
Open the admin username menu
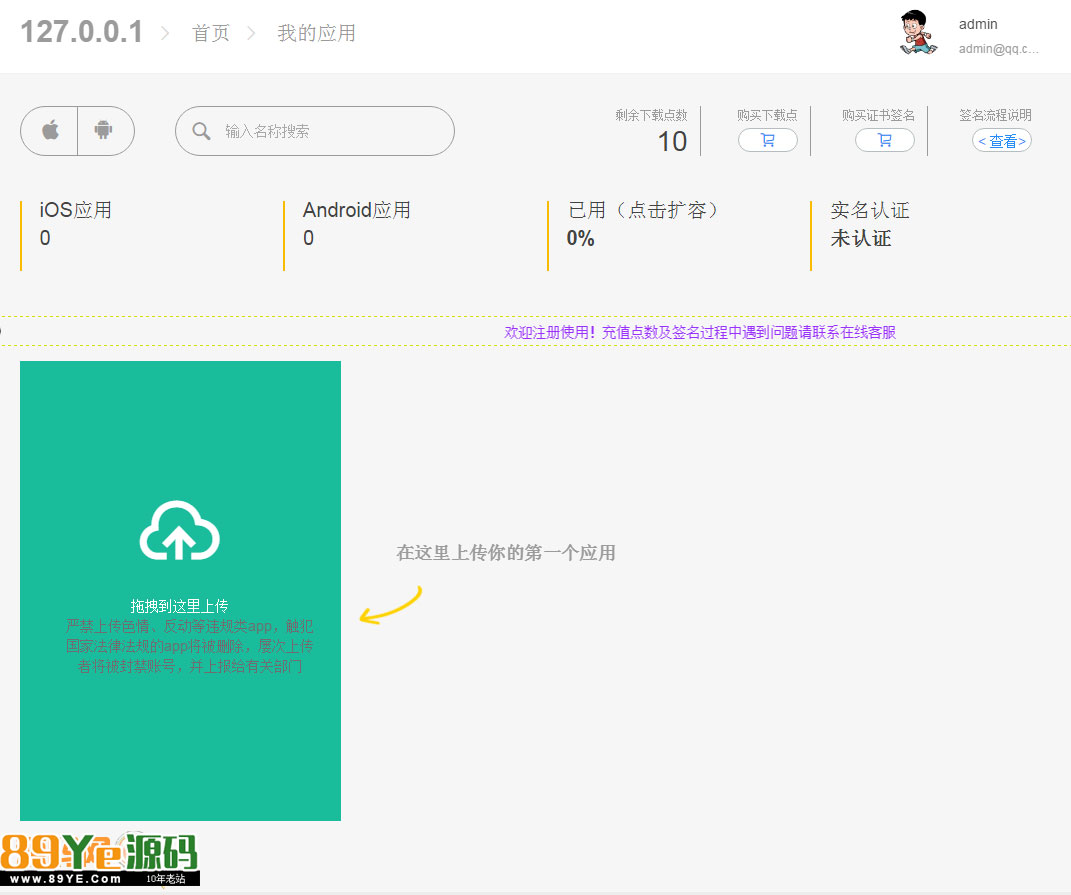pyautogui.click(x=978, y=24)
